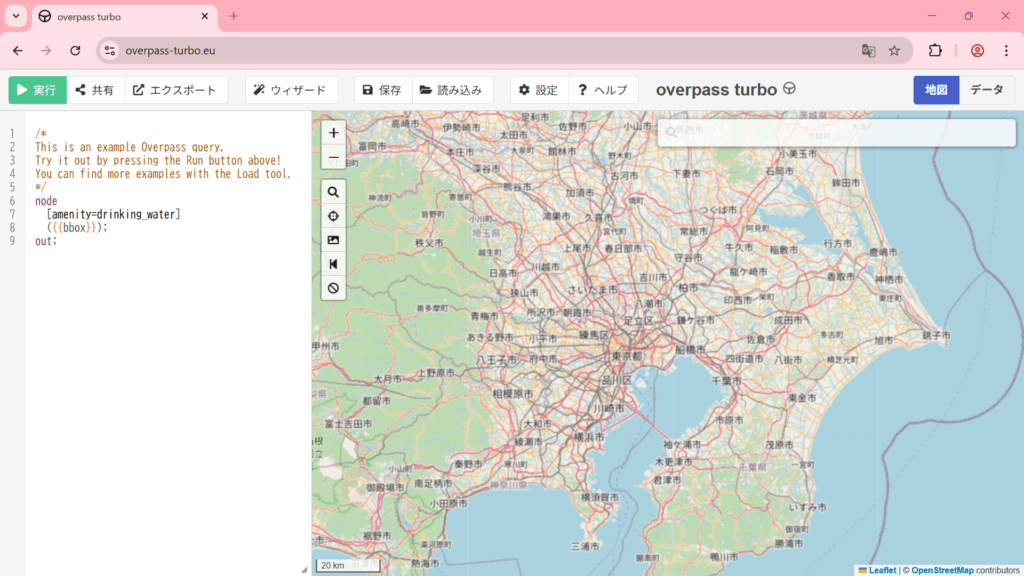Click the zoom-to-data magnifier icon

coord(334,192)
